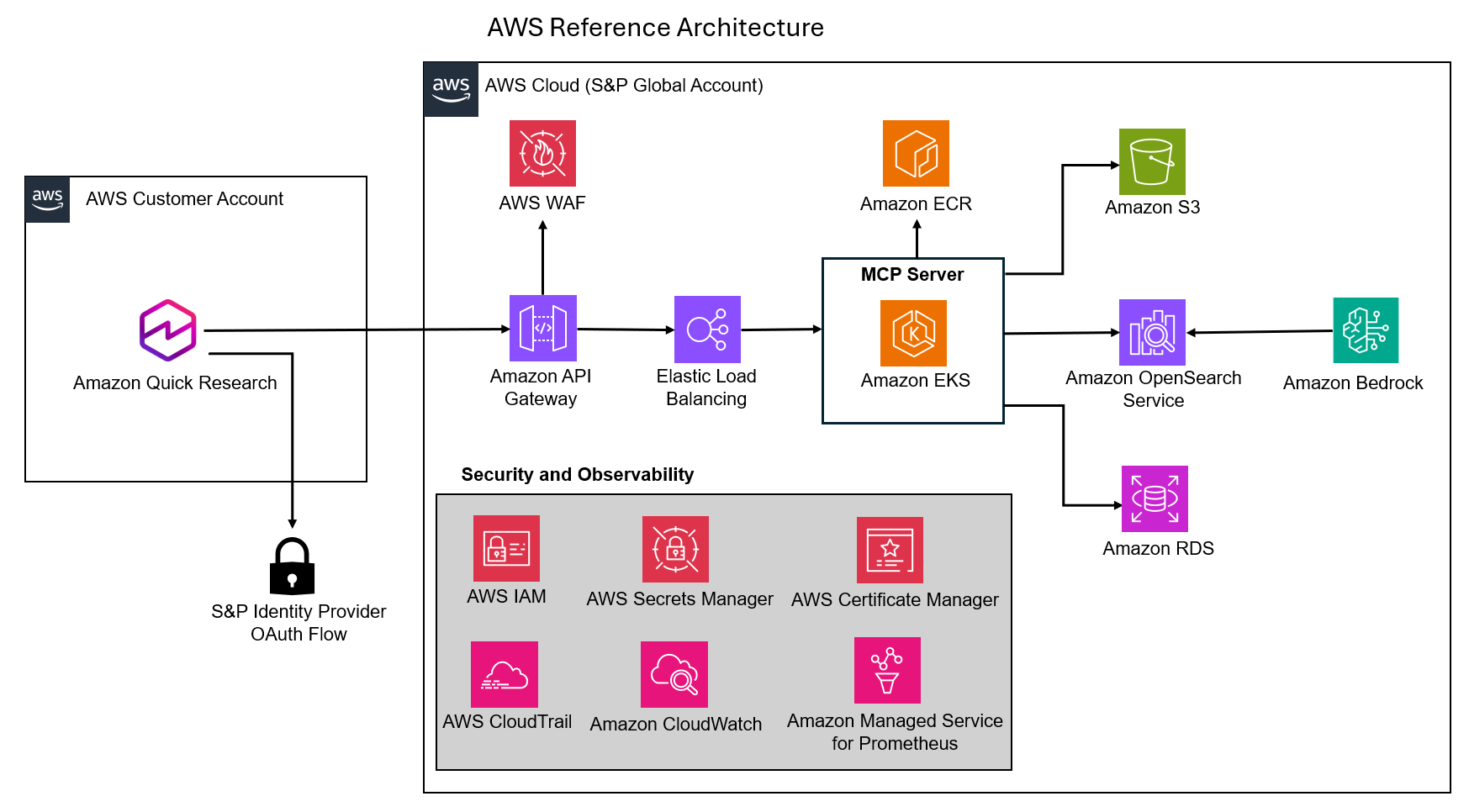Click the AWS Cloud account logo badge
1469x812 pixels.
coord(451,87)
